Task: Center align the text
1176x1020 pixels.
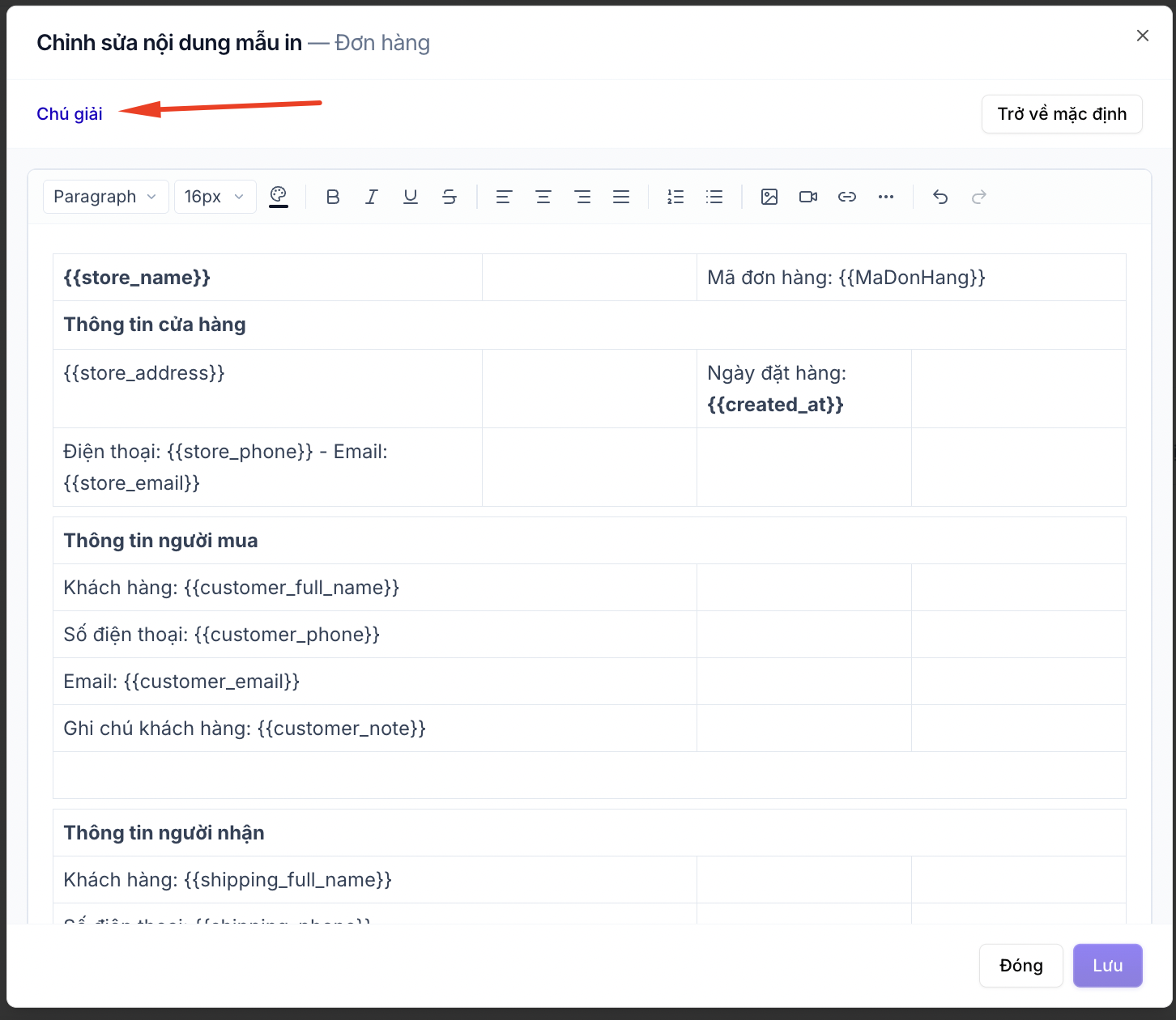Action: [x=543, y=197]
